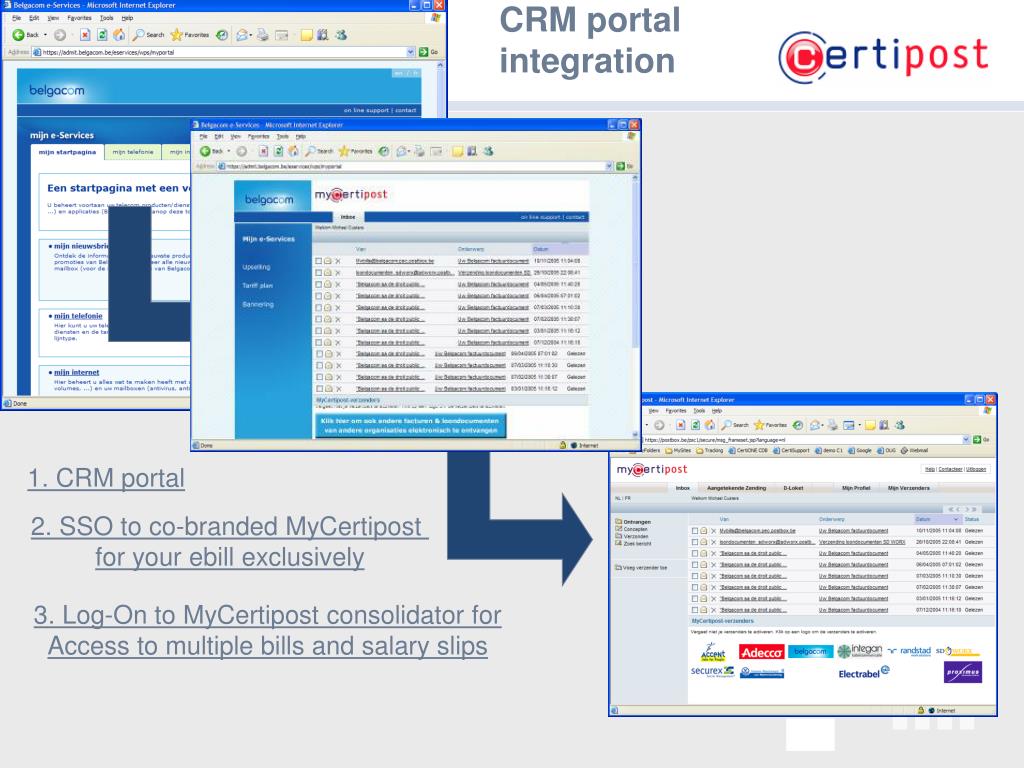Open 'Aangetekende Zending' tab
Image resolution: width=1024 pixels, height=768 pixels.
click(736, 488)
